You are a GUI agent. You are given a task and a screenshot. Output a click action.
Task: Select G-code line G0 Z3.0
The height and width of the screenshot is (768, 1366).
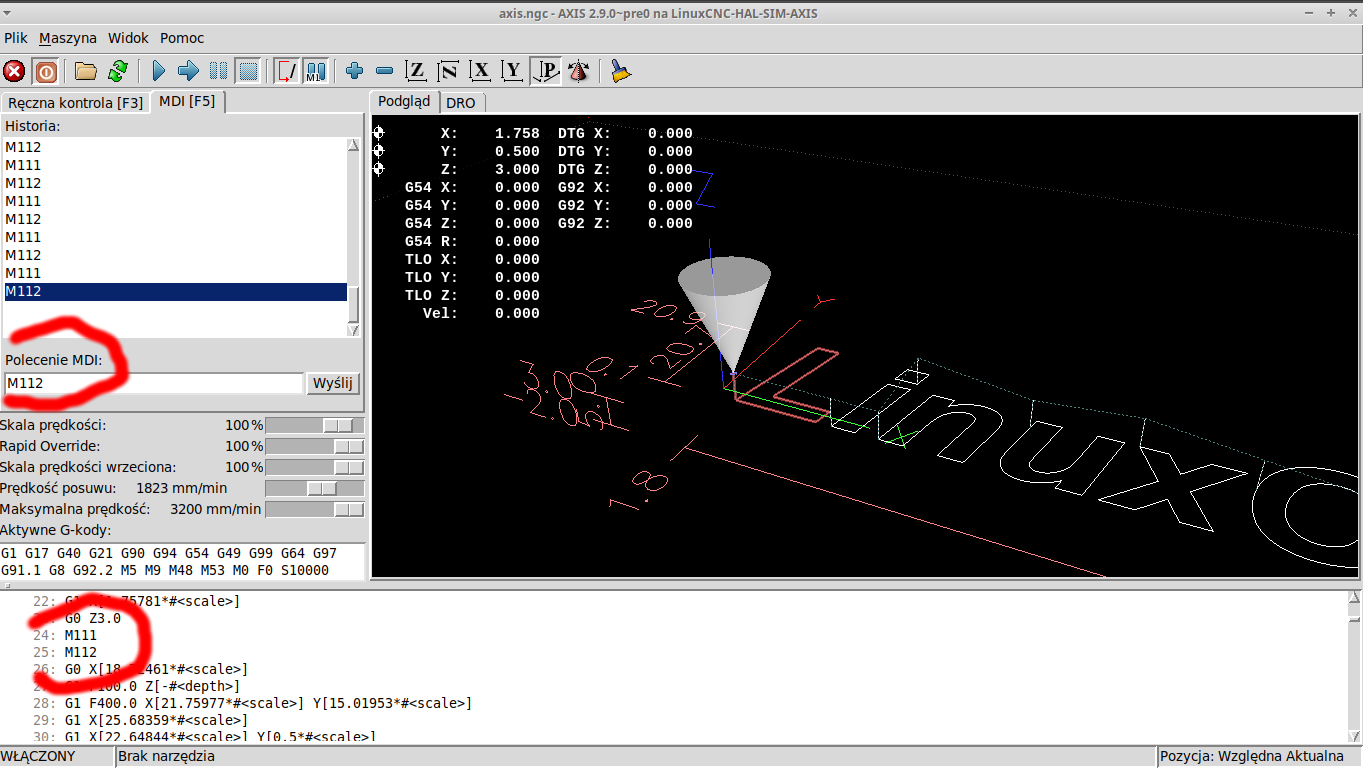(x=93, y=618)
